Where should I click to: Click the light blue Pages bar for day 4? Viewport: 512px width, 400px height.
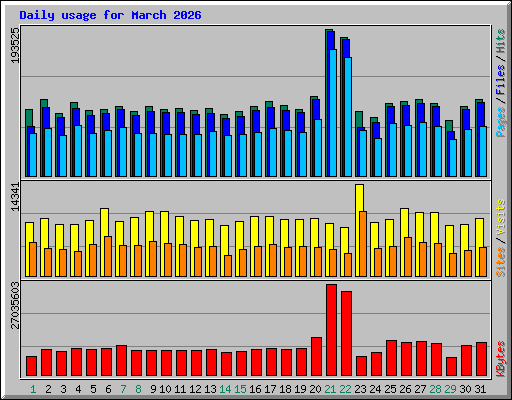(78, 151)
